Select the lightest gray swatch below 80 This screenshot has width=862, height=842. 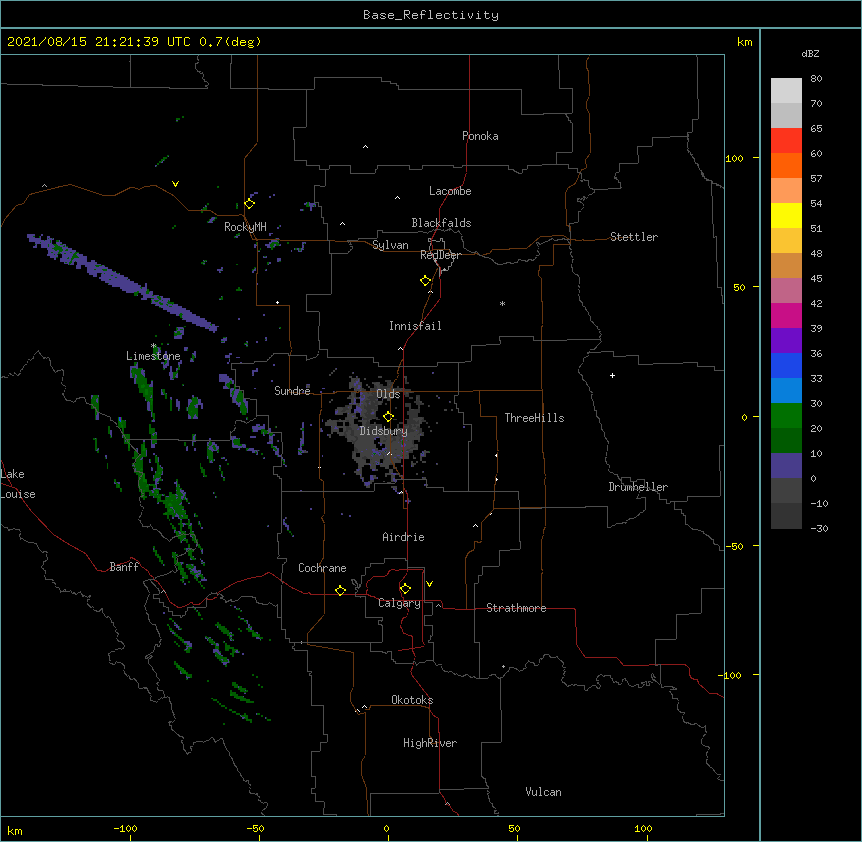[x=786, y=91]
